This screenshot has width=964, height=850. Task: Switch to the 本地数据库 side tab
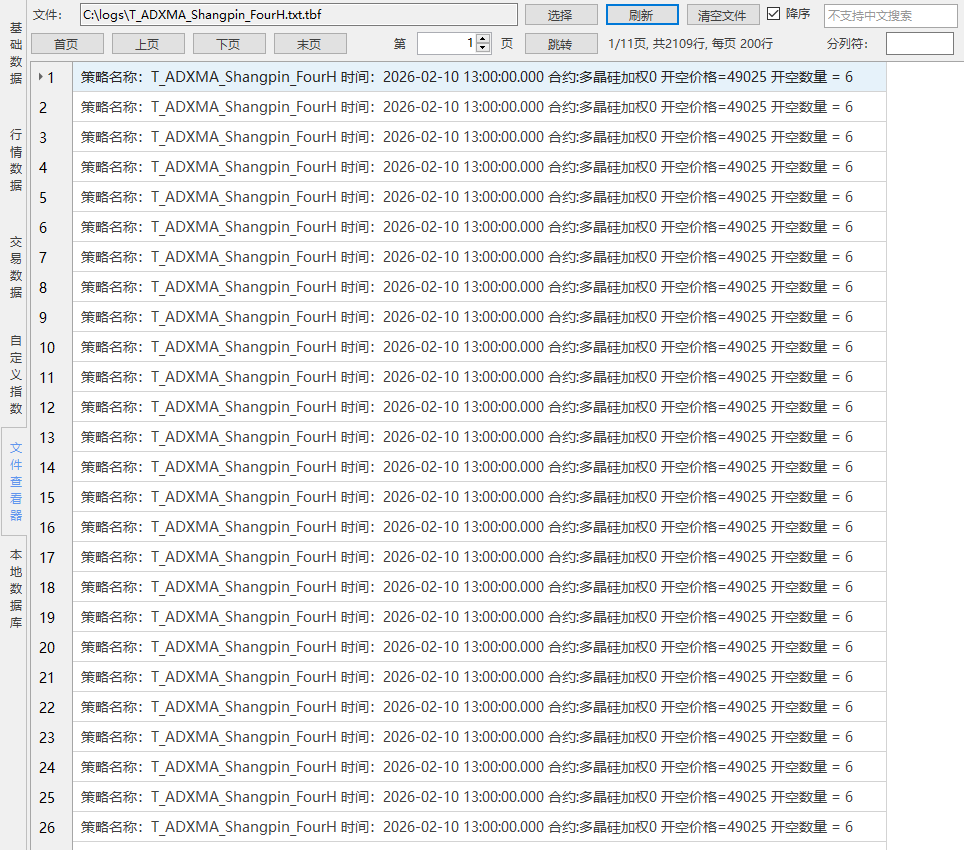coord(15,588)
